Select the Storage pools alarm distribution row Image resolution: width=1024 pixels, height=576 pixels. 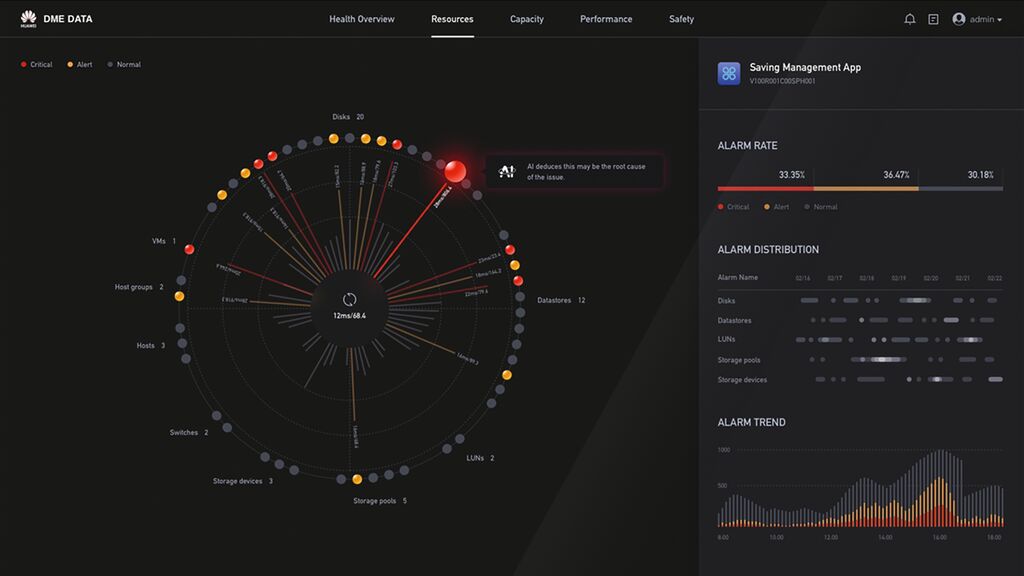tap(742, 360)
